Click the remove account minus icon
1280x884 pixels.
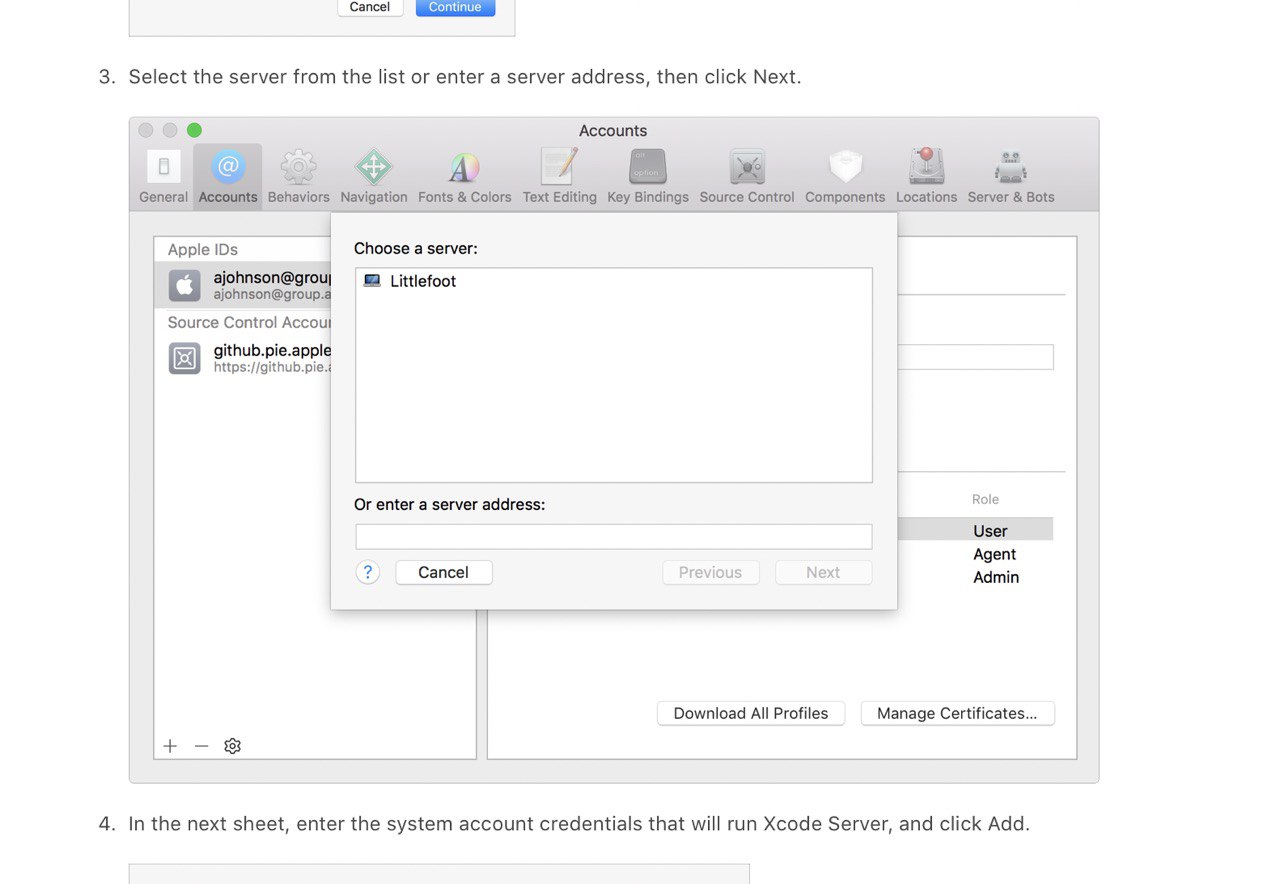(201, 746)
